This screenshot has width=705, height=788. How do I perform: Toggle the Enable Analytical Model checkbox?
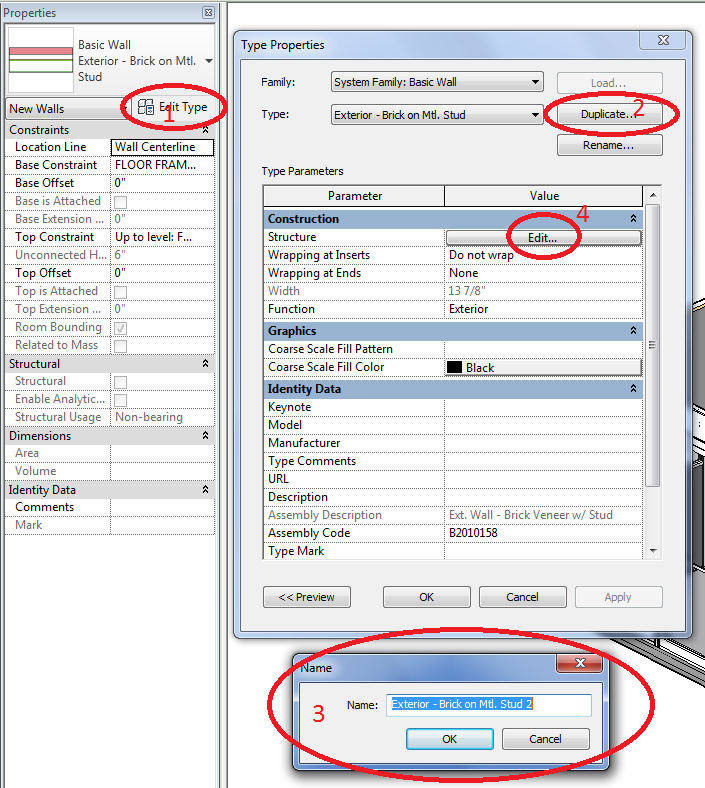point(121,400)
